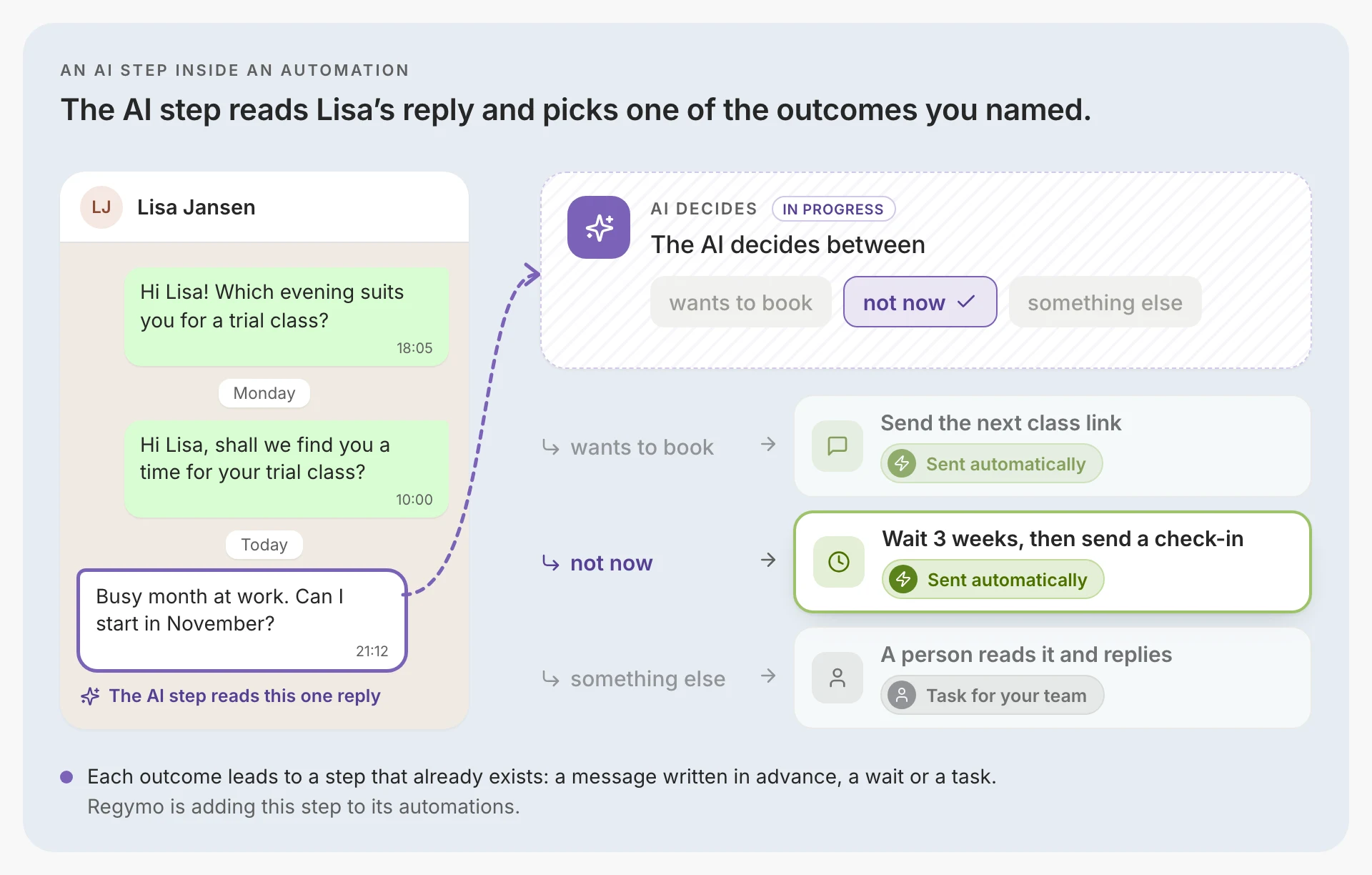Click the clock icon on wait step
The image size is (1372, 875).
(x=839, y=562)
